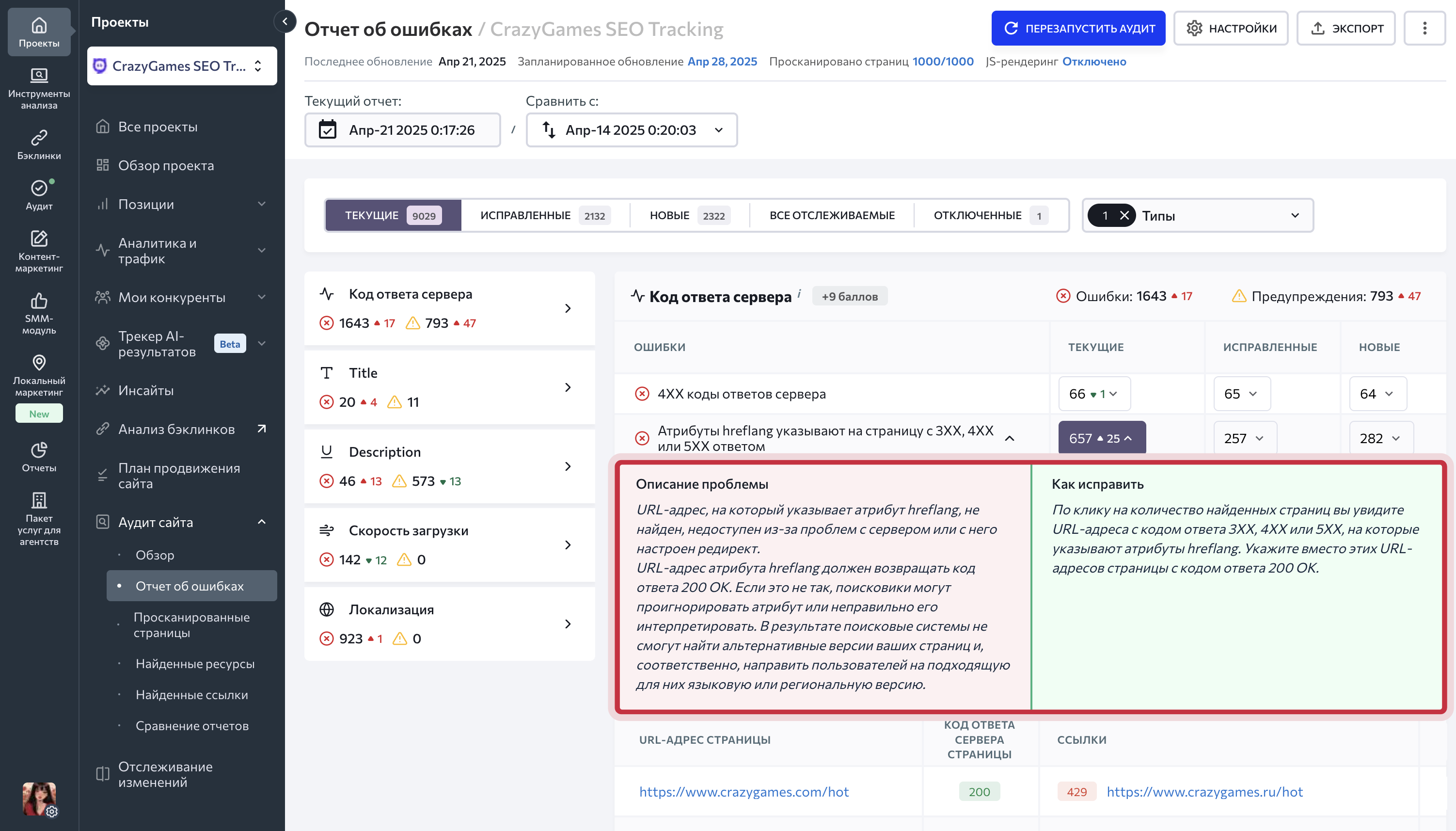This screenshot has width=1456, height=831.
Task: Click the Перезапустить аудит button
Action: pos(1078,28)
